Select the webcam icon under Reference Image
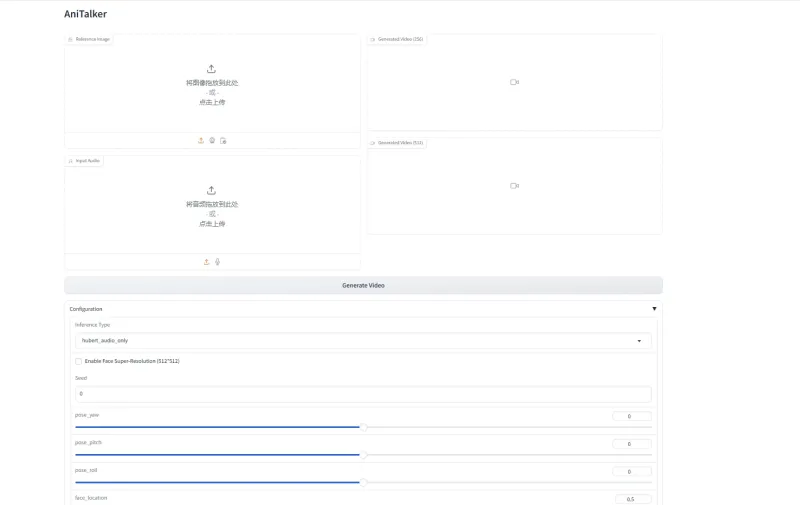The height and width of the screenshot is (505, 800). coord(212,141)
